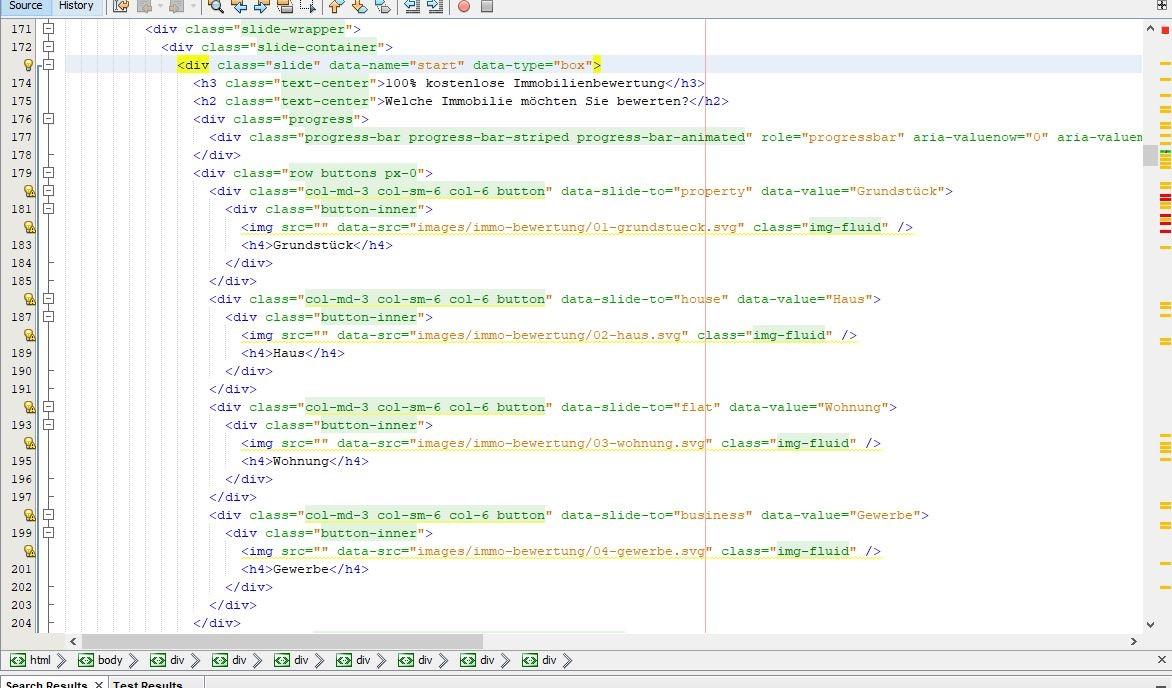Switch to the History tab
The width and height of the screenshot is (1172, 688).
tap(76, 6)
